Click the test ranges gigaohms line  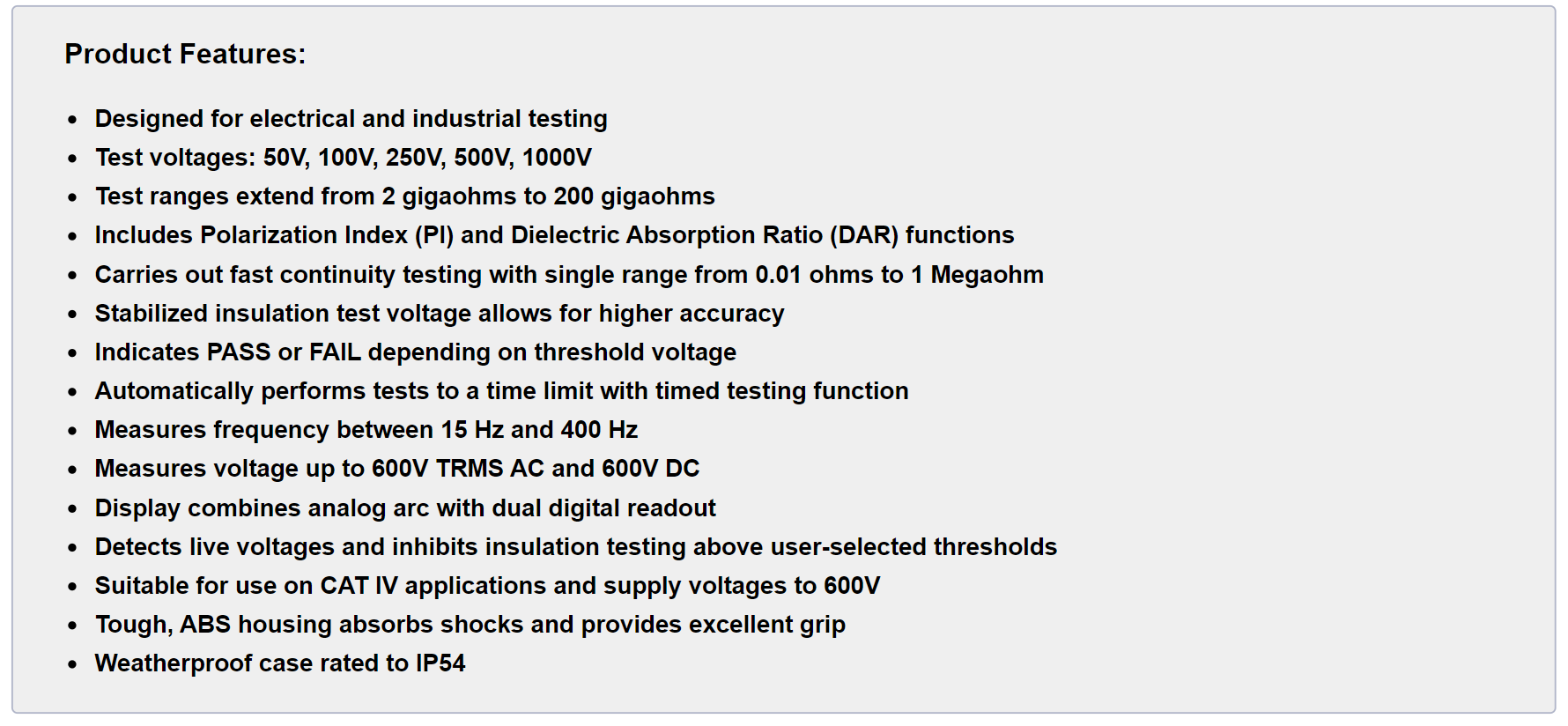[404, 196]
